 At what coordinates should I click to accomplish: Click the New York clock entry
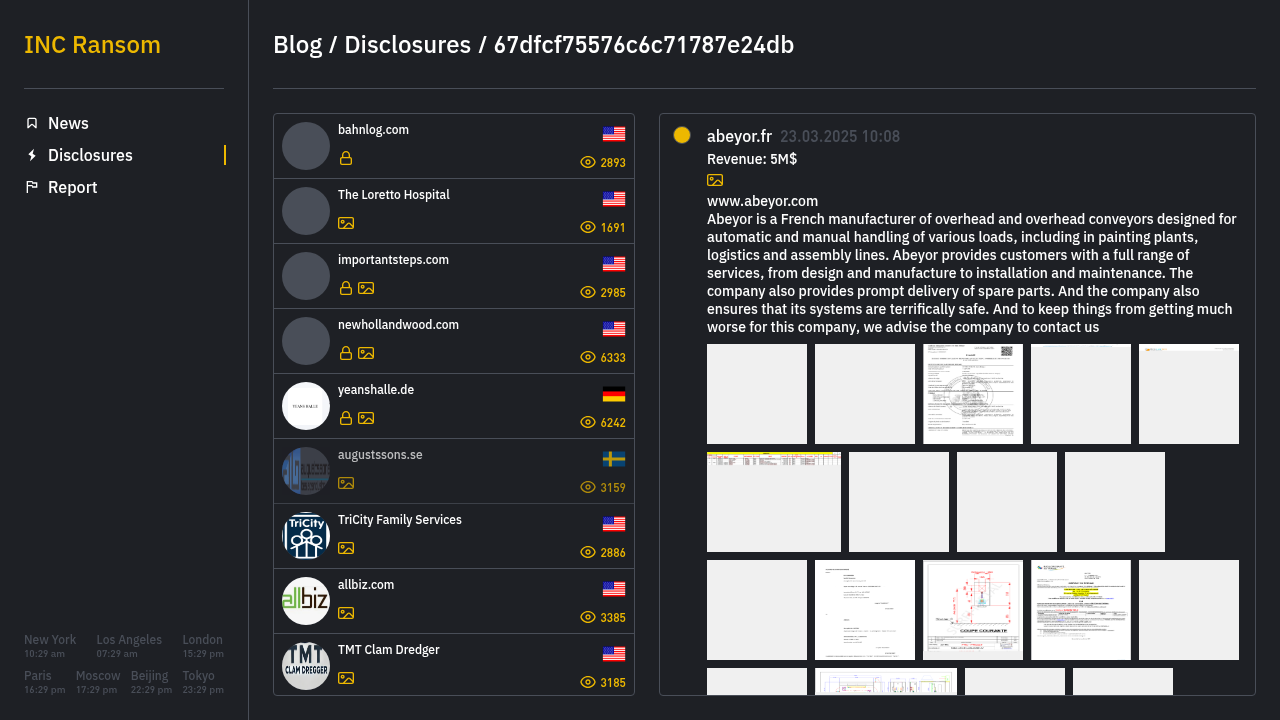(50, 646)
